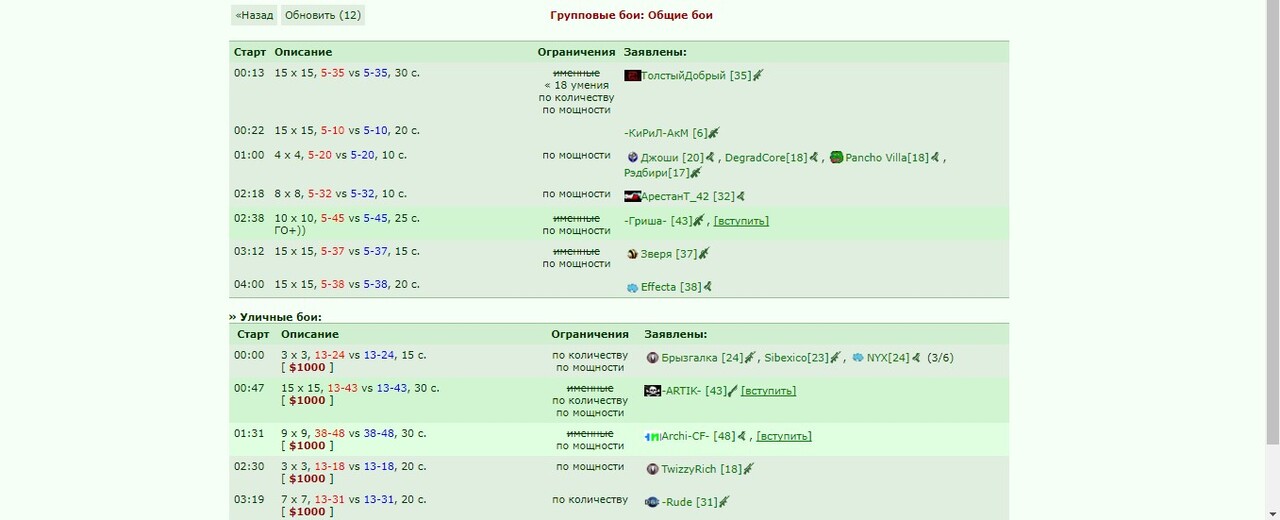1280x520 pixels.
Task: Click the blue clan icon before NYX[24]
Action: point(858,357)
